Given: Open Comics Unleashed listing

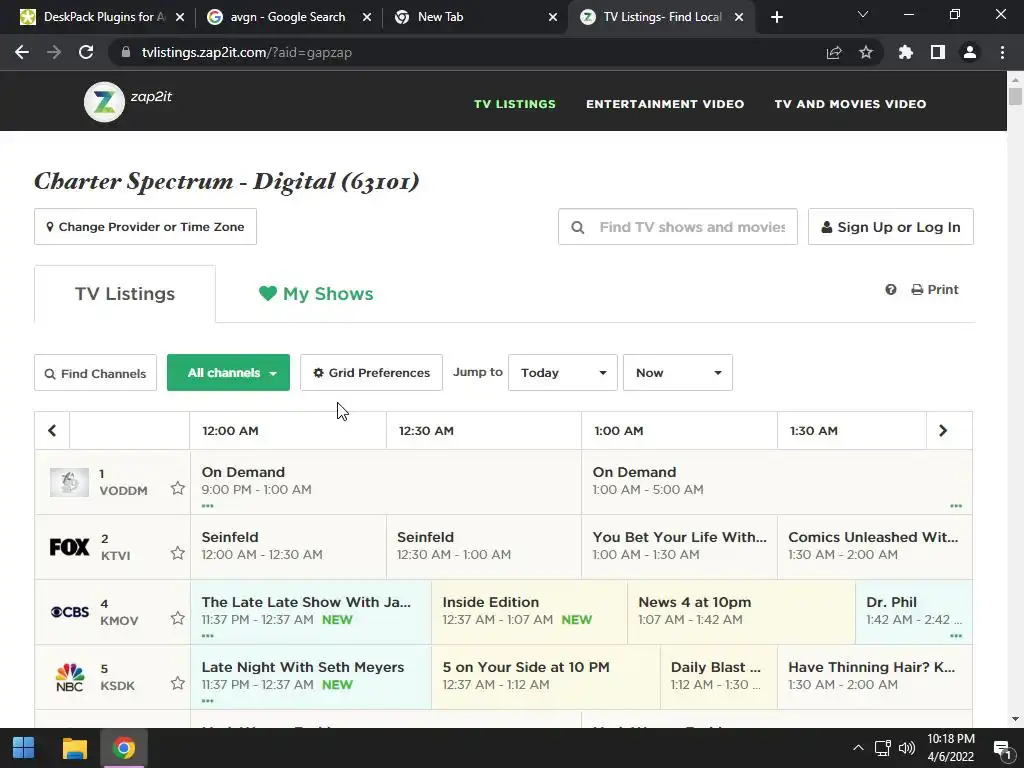Looking at the screenshot, I should 874,547.
